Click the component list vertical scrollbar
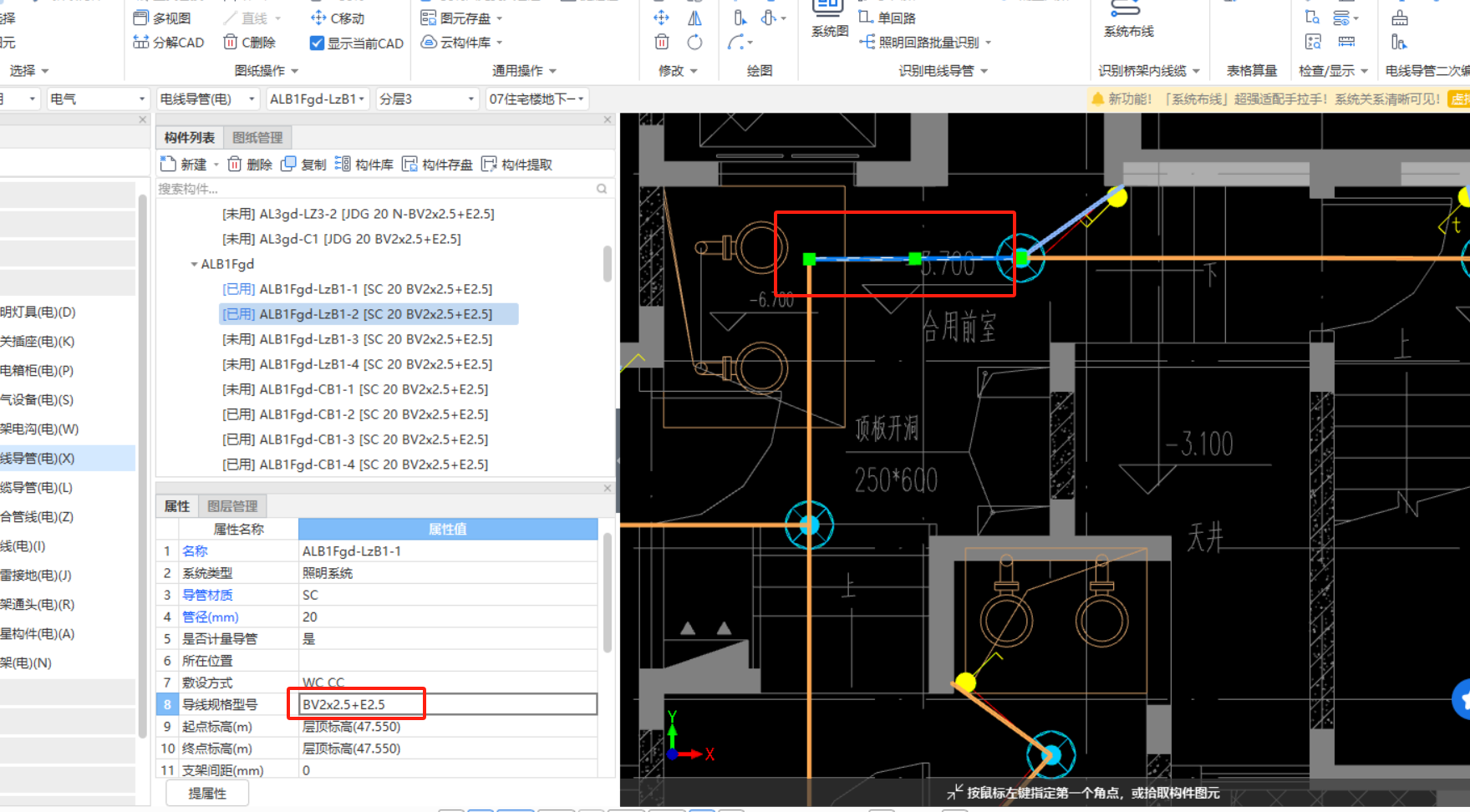The width and height of the screenshot is (1470, 812). (x=607, y=264)
